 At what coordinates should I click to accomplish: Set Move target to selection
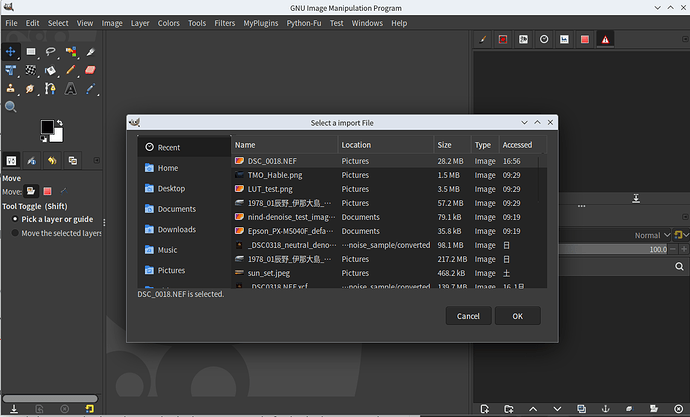[x=47, y=191]
